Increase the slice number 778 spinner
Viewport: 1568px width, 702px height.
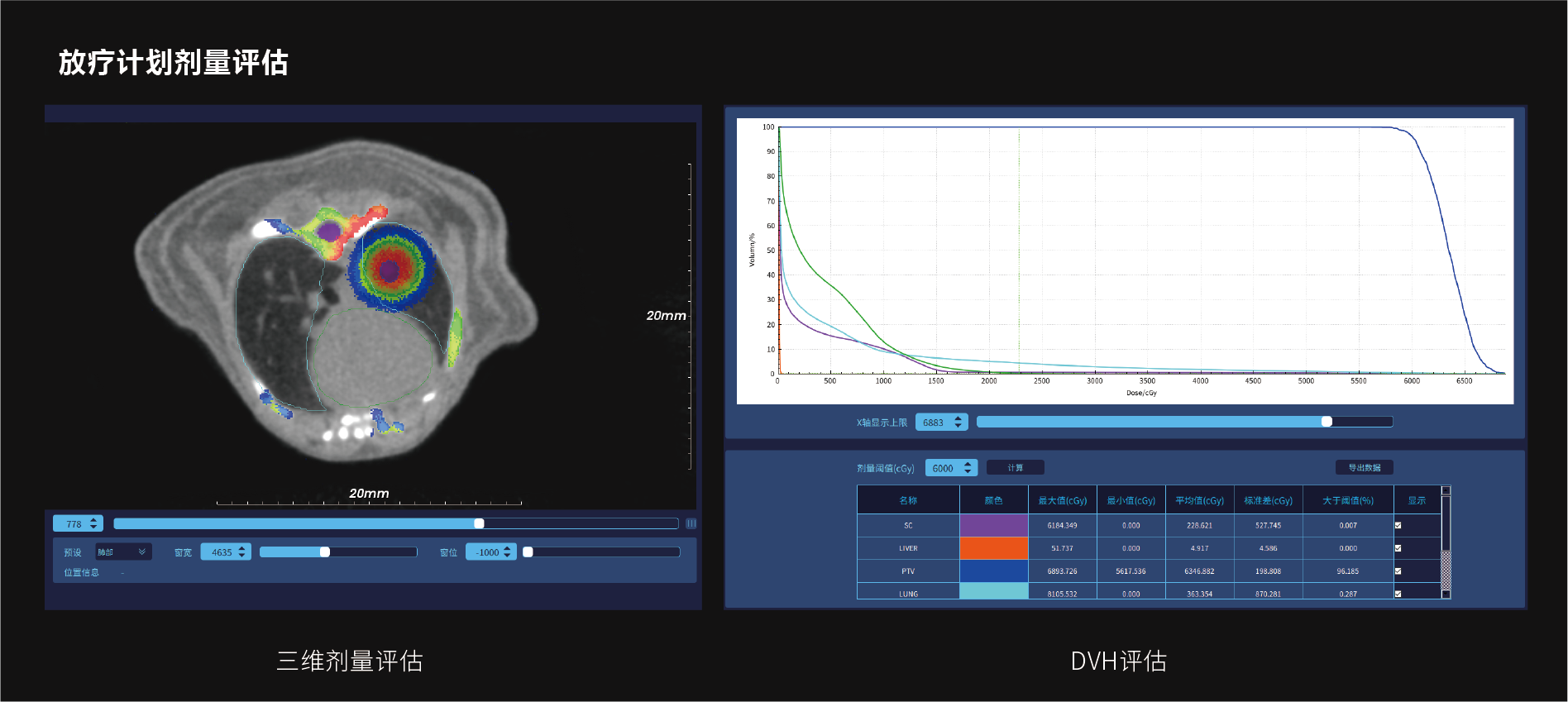tap(94, 520)
